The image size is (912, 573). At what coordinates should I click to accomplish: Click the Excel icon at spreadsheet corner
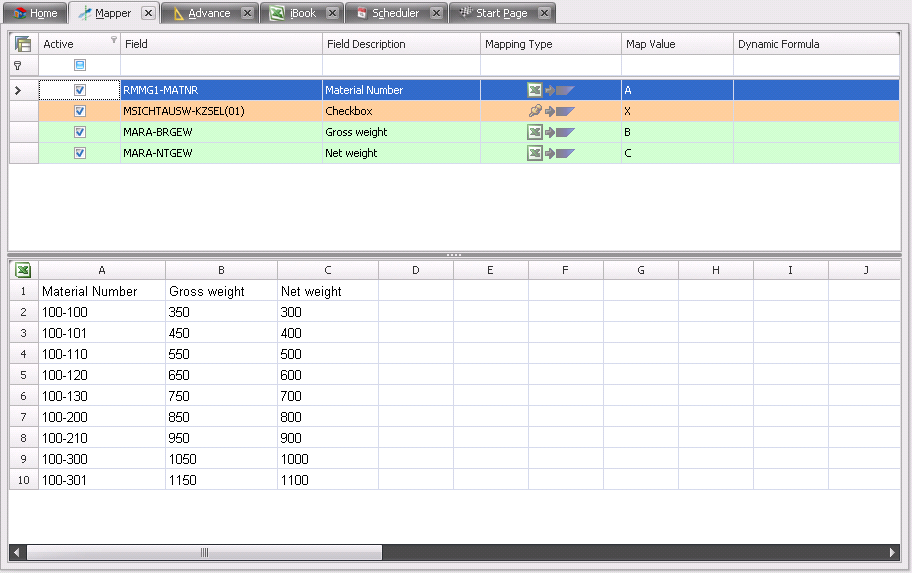click(23, 270)
